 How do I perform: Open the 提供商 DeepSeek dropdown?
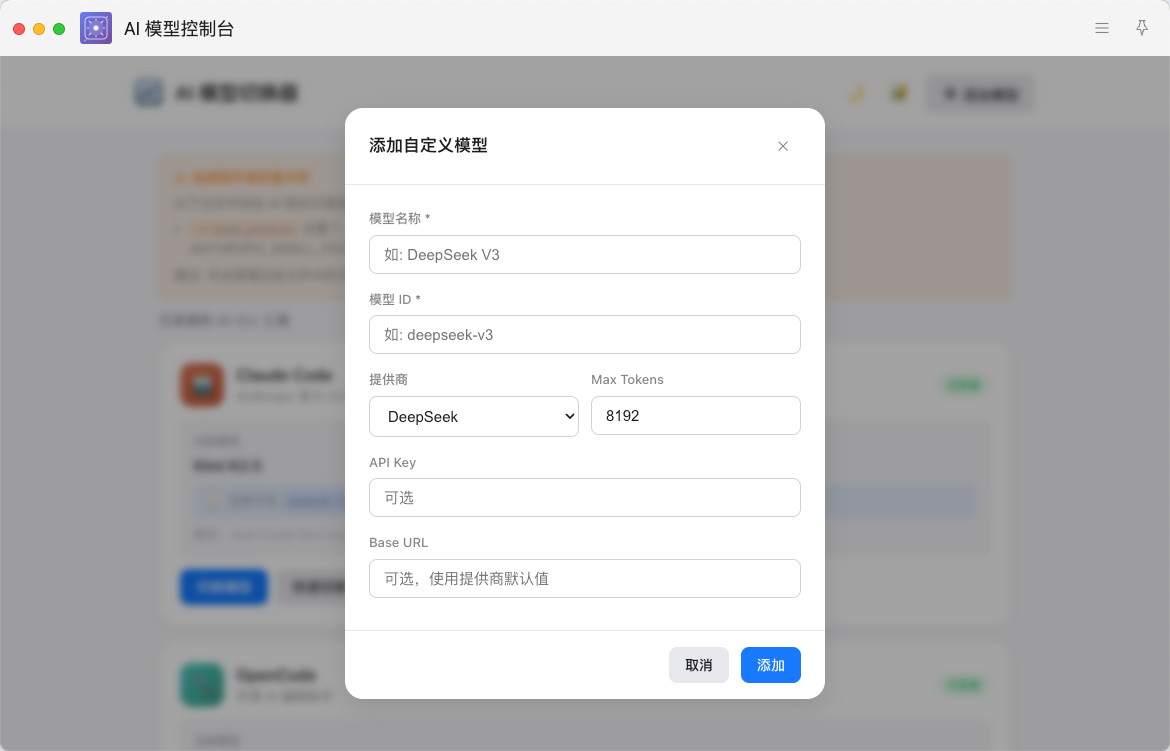474,417
